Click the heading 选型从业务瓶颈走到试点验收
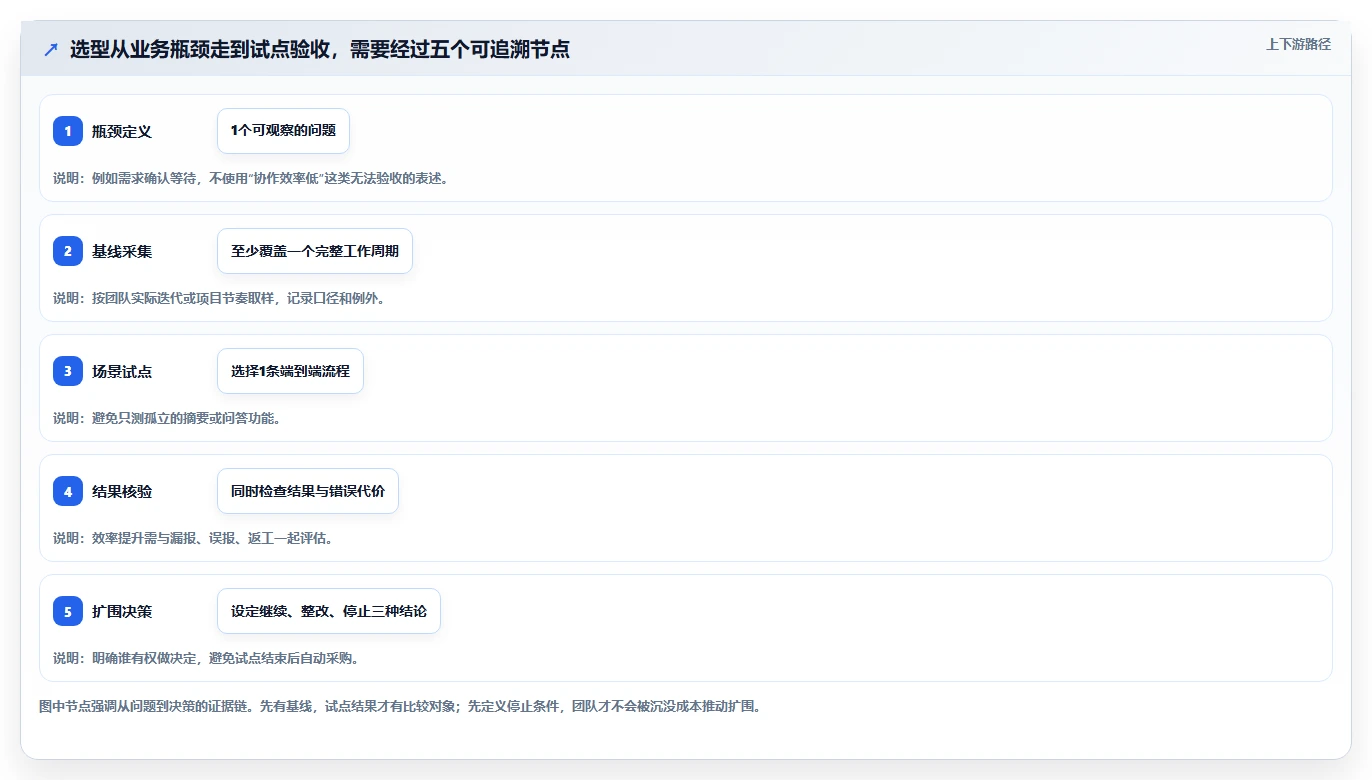 (320, 50)
